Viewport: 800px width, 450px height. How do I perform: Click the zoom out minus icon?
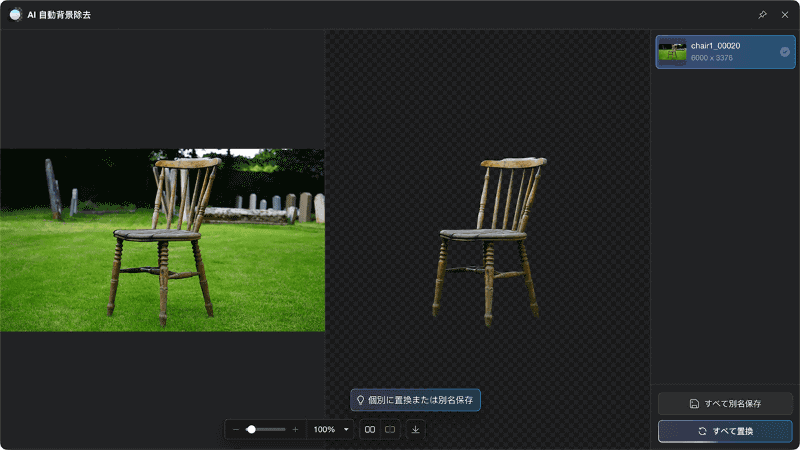pyautogui.click(x=236, y=430)
